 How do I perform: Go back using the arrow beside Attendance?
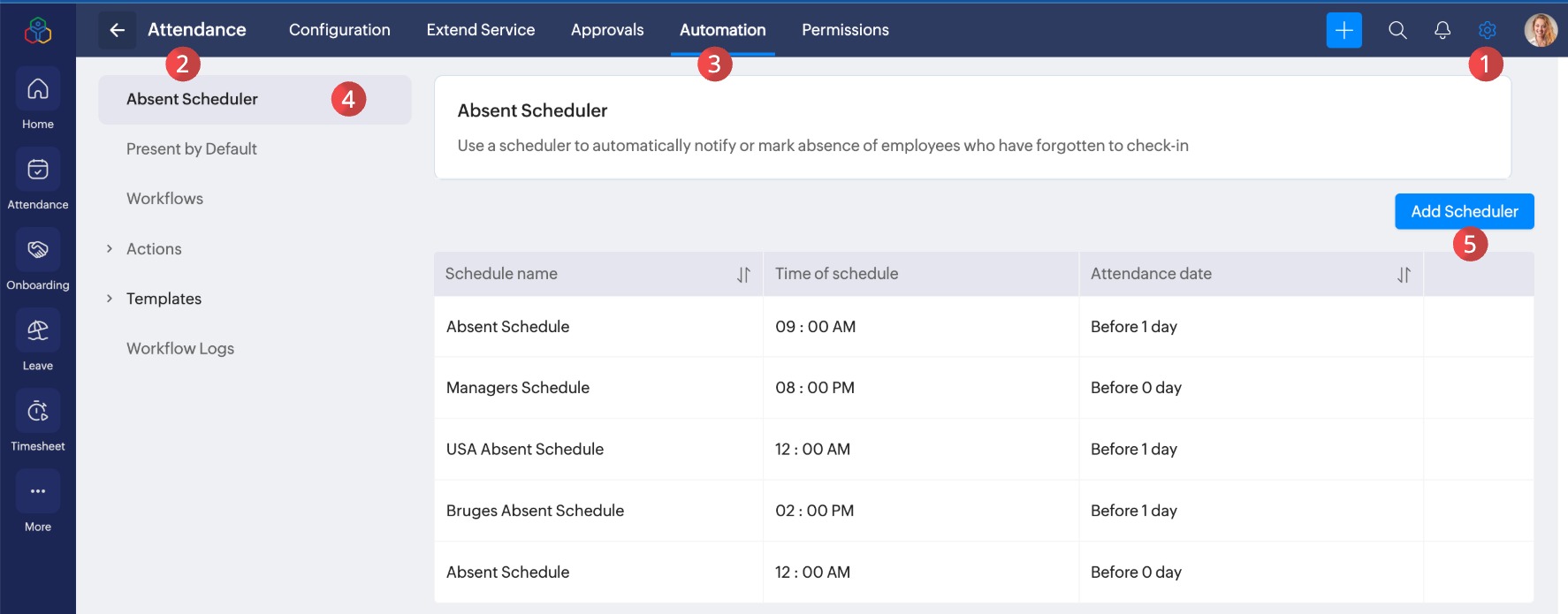tap(117, 30)
